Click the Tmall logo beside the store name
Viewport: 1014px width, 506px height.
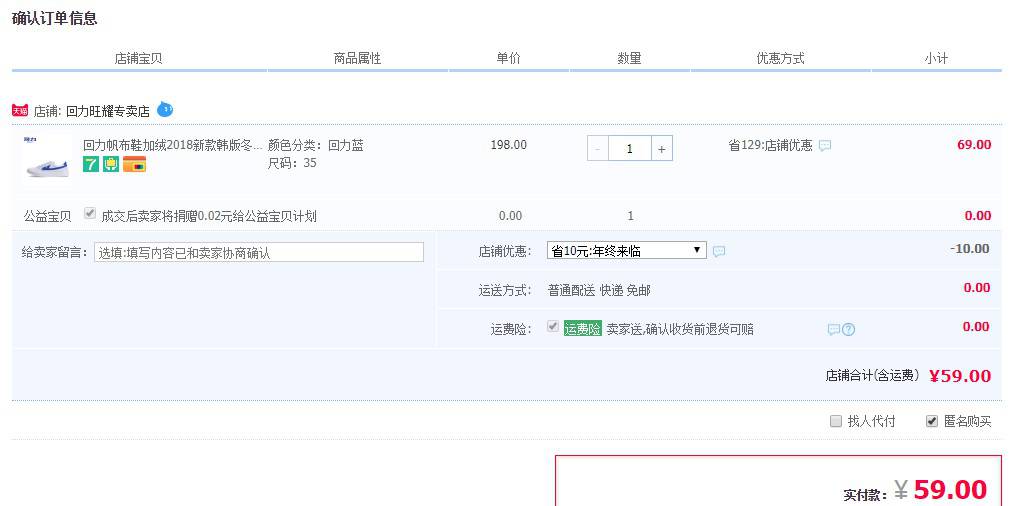tap(20, 111)
